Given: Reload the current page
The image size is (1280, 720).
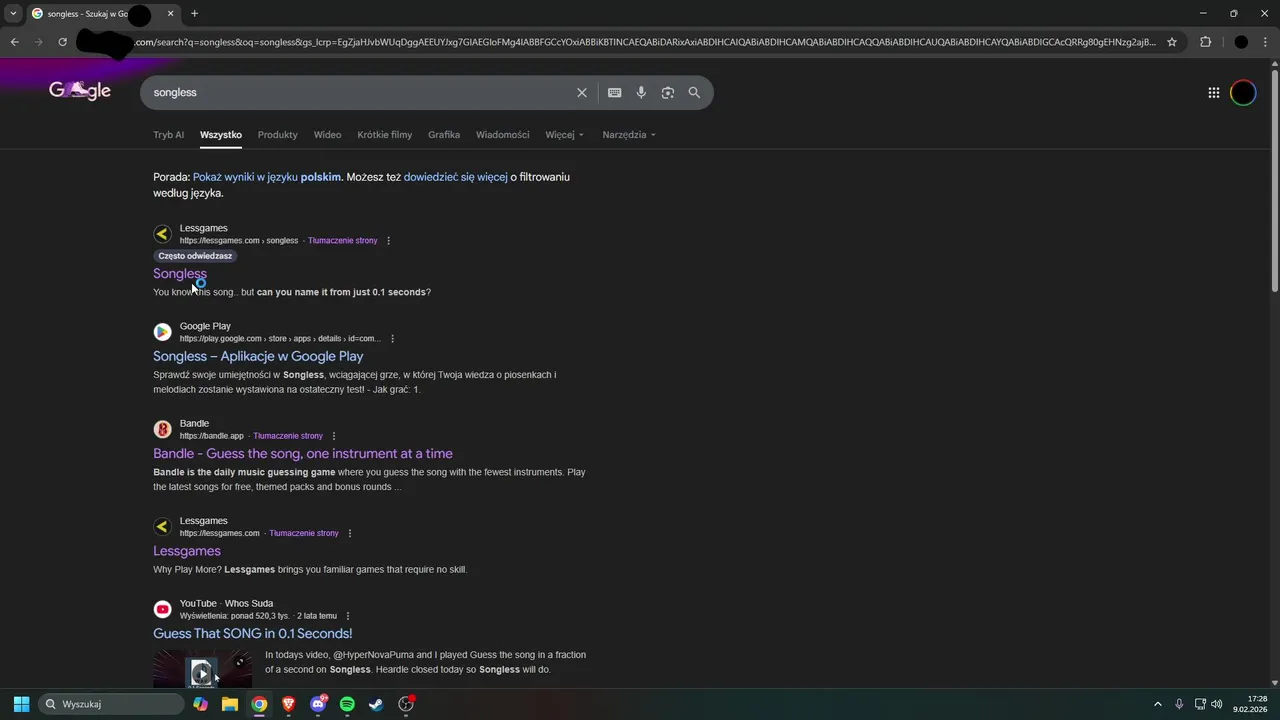Looking at the screenshot, I should [62, 42].
